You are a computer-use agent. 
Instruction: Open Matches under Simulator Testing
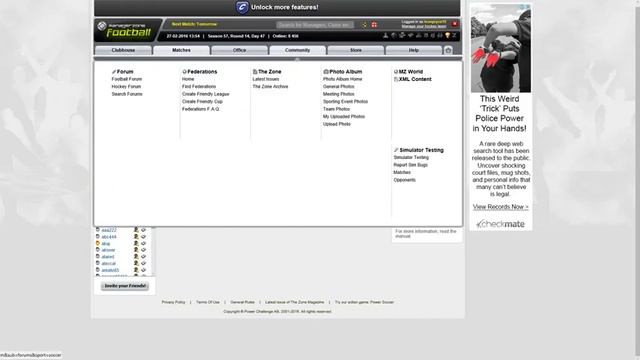[402, 172]
